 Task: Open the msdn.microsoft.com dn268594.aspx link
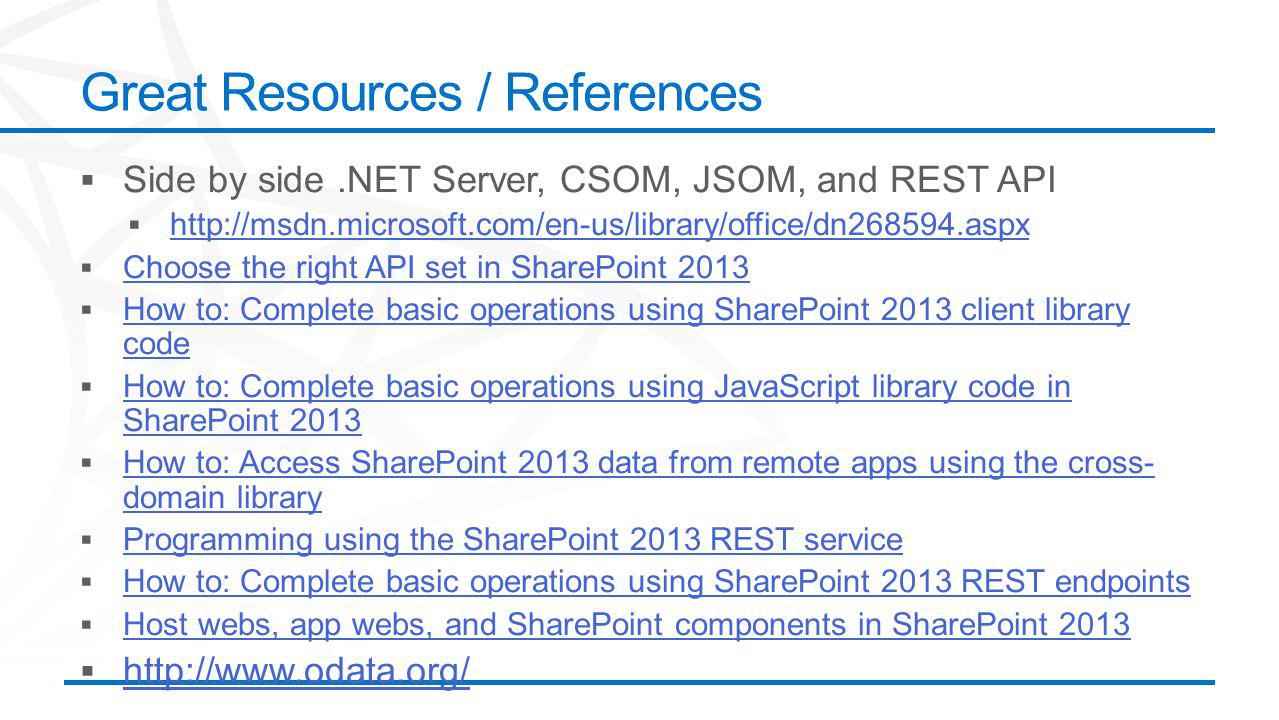click(599, 227)
